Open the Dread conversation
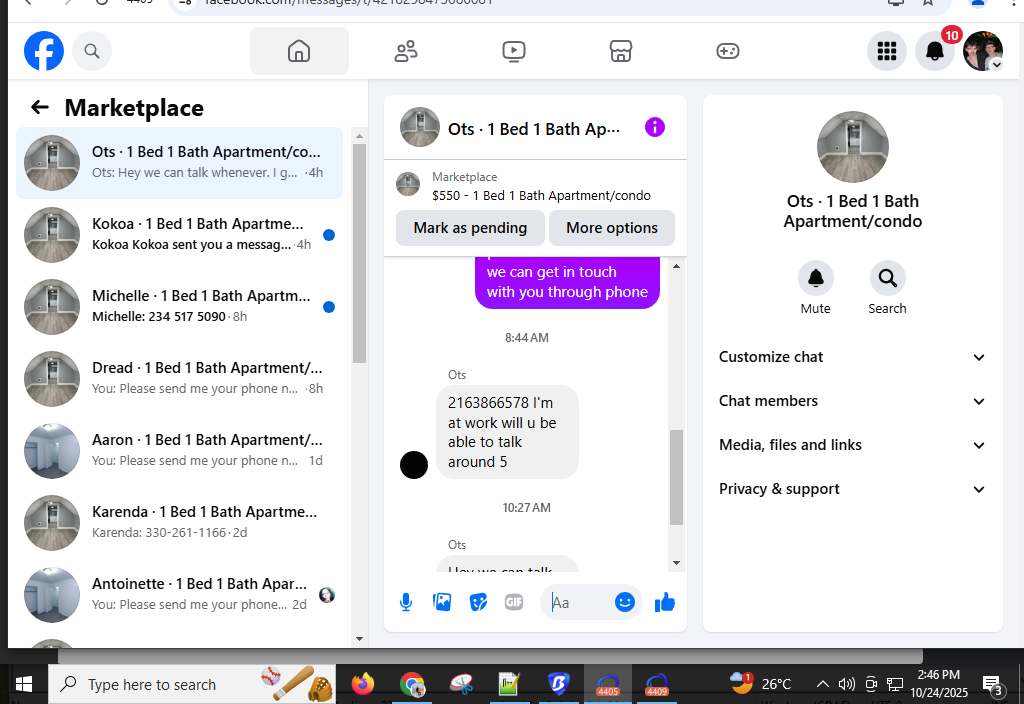Image resolution: width=1024 pixels, height=704 pixels. (180, 378)
